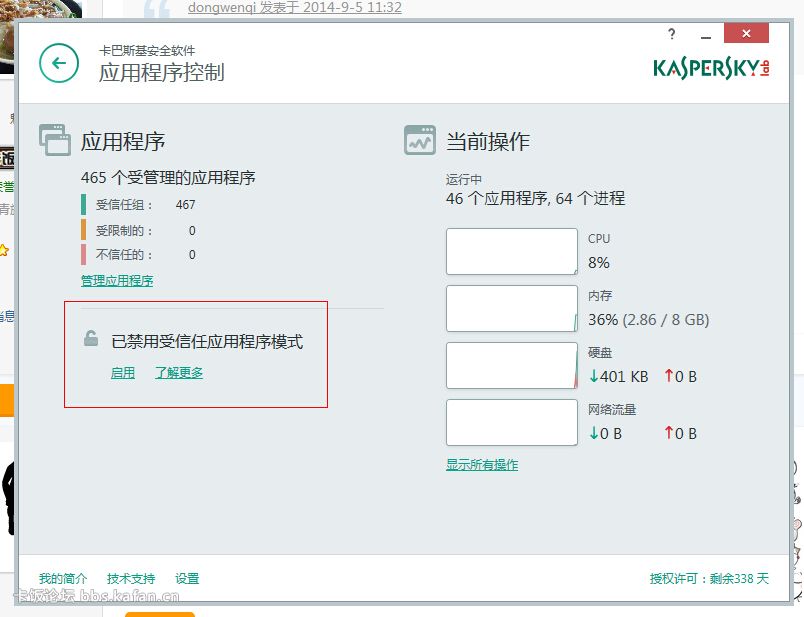The height and width of the screenshot is (617, 804).
Task: Click the red 不信任的 color bar
Action: 84,254
